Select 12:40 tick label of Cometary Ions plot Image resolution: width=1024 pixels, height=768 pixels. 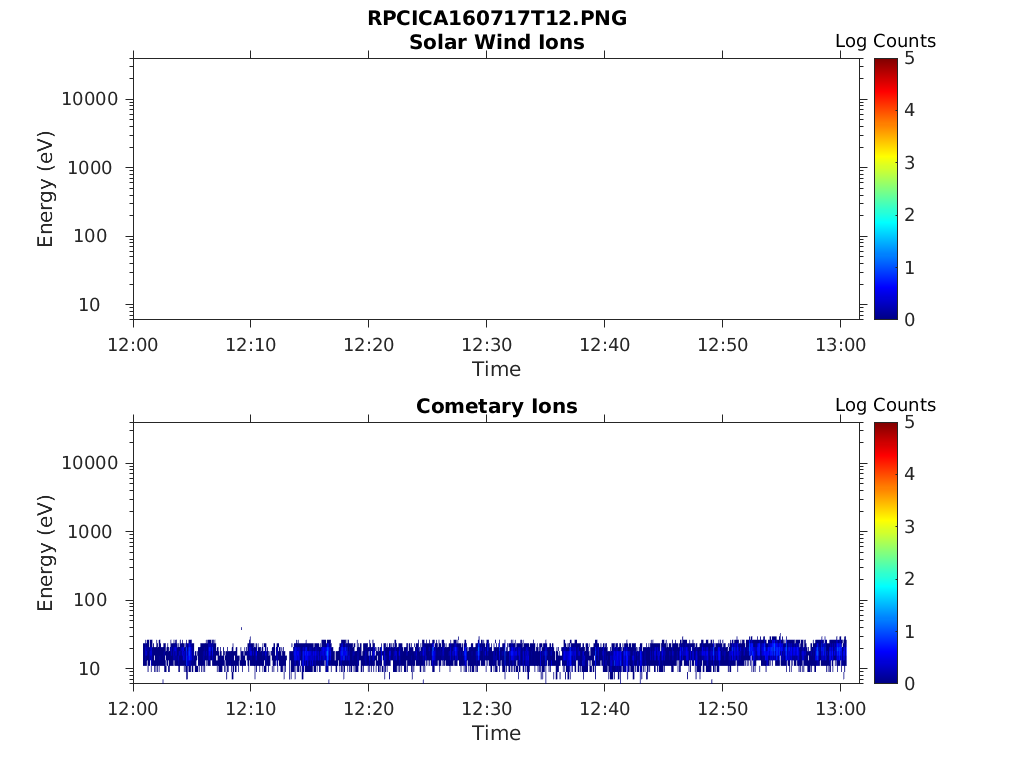605,709
